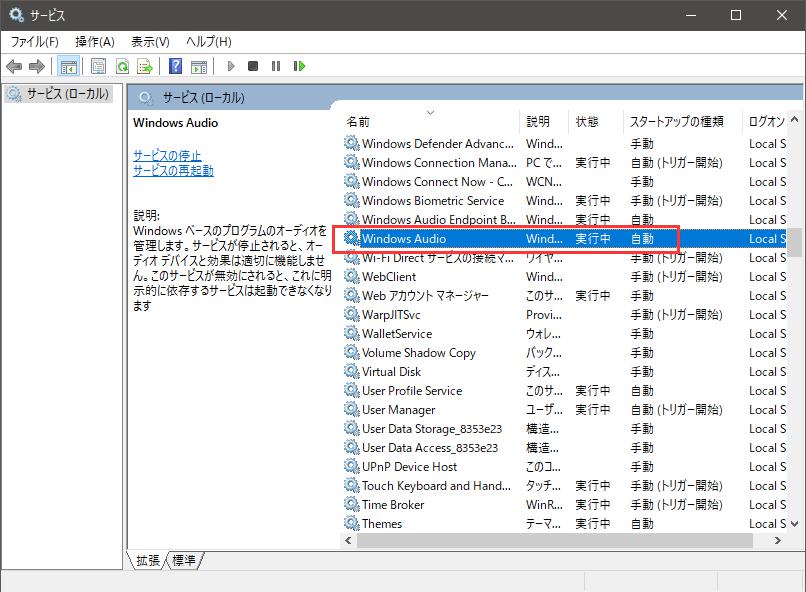Image resolution: width=806 pixels, height=592 pixels.
Task: Click the Start Service play icon
Action: 231,66
